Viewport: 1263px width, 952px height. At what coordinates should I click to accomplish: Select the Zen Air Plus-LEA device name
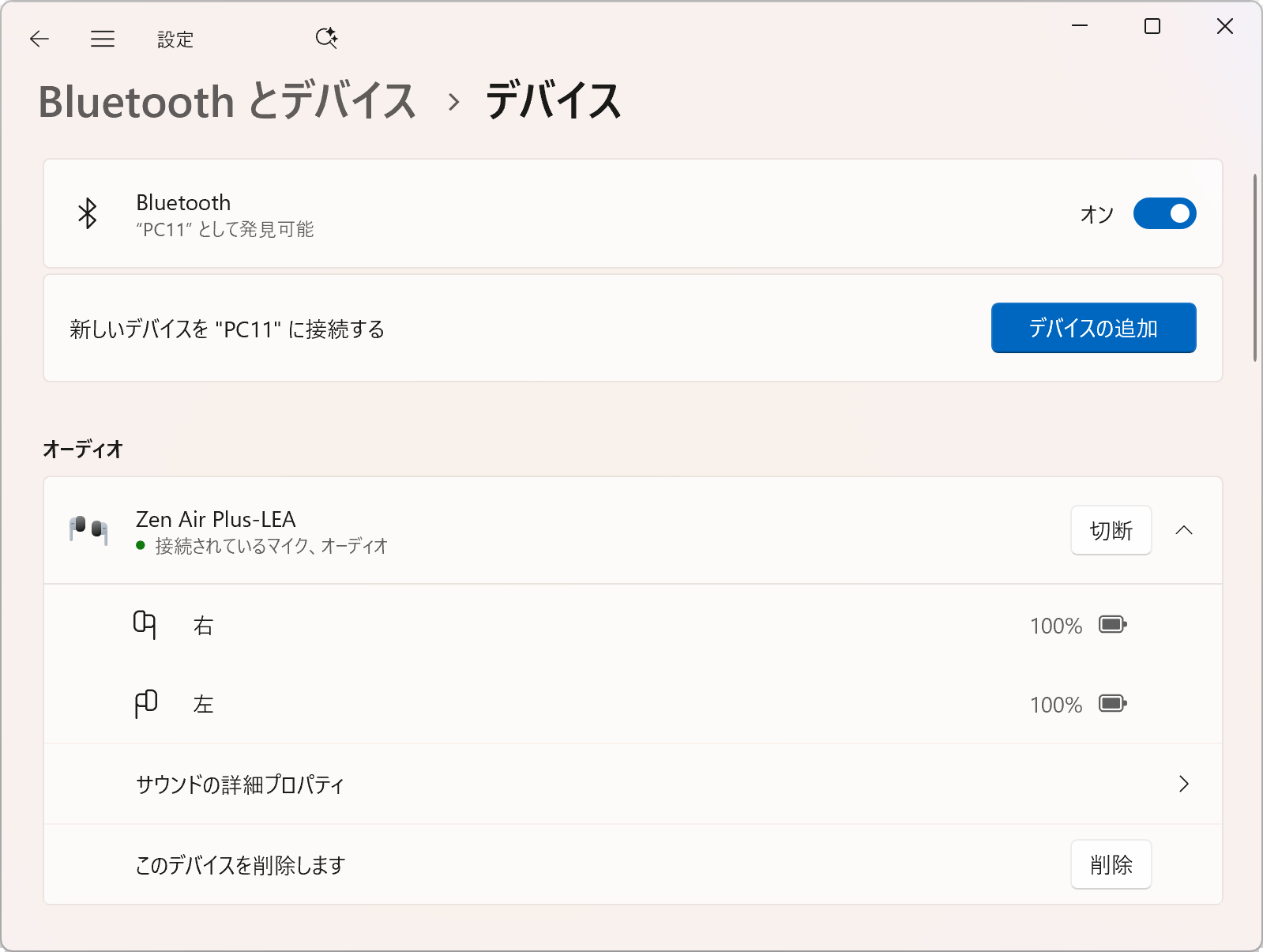pyautogui.click(x=216, y=519)
